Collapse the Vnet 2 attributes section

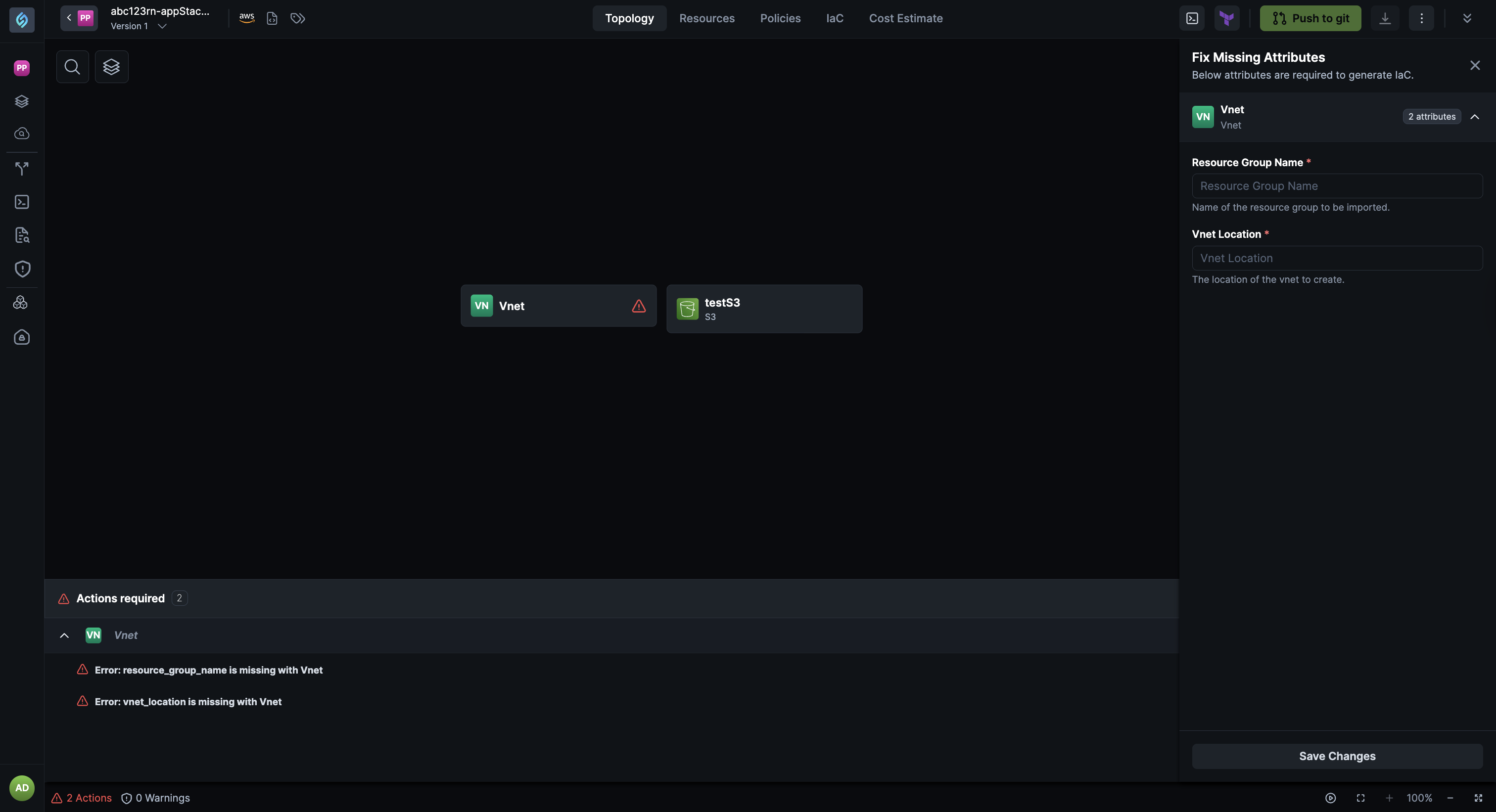(x=1474, y=117)
